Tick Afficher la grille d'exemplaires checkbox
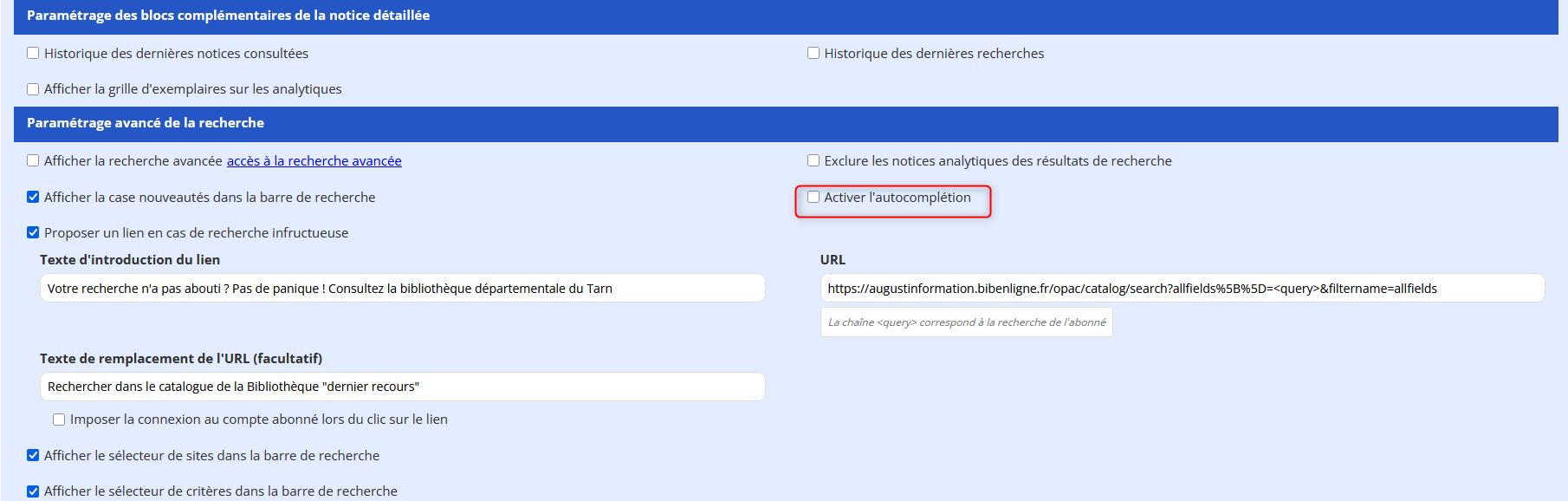This screenshot has height=501, width=1568. 33,89
